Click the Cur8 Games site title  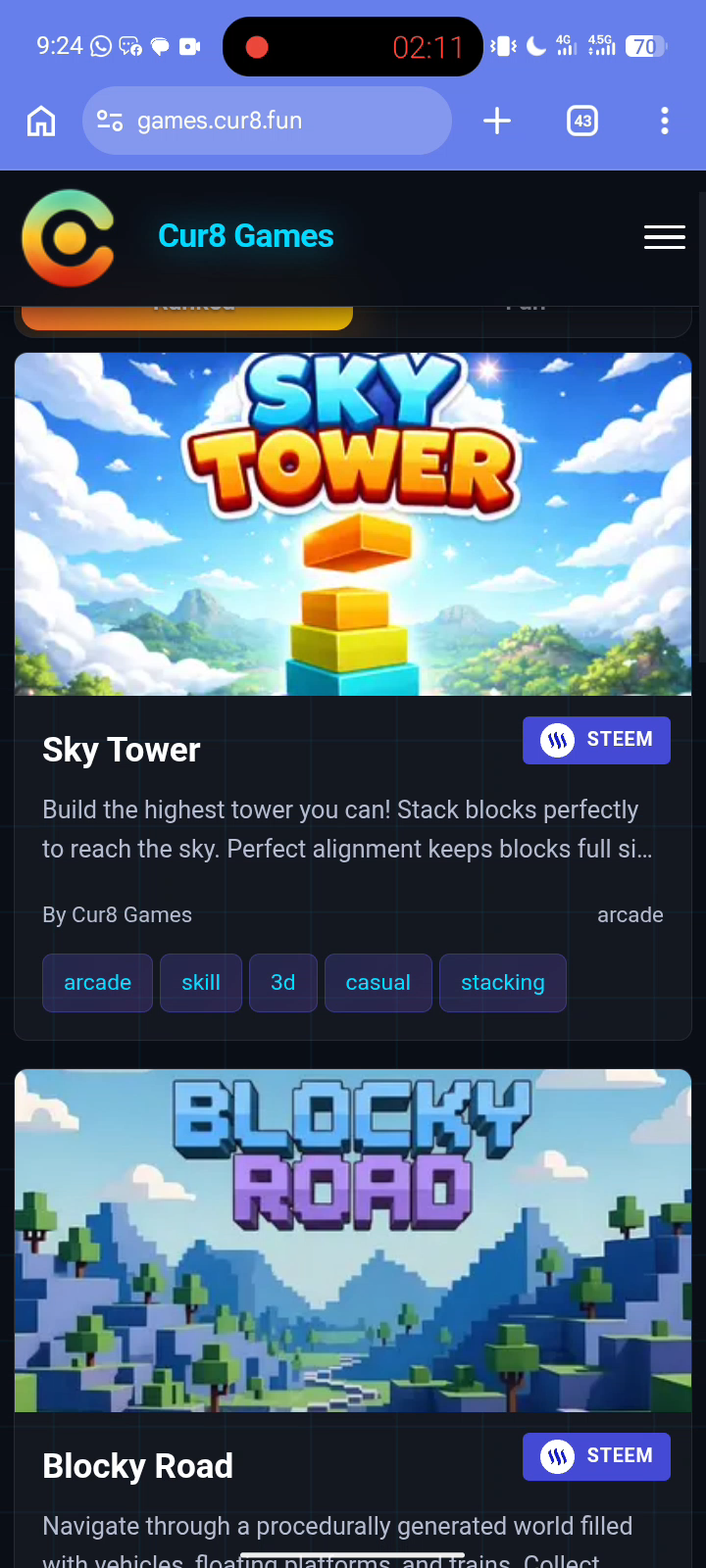[x=246, y=236]
